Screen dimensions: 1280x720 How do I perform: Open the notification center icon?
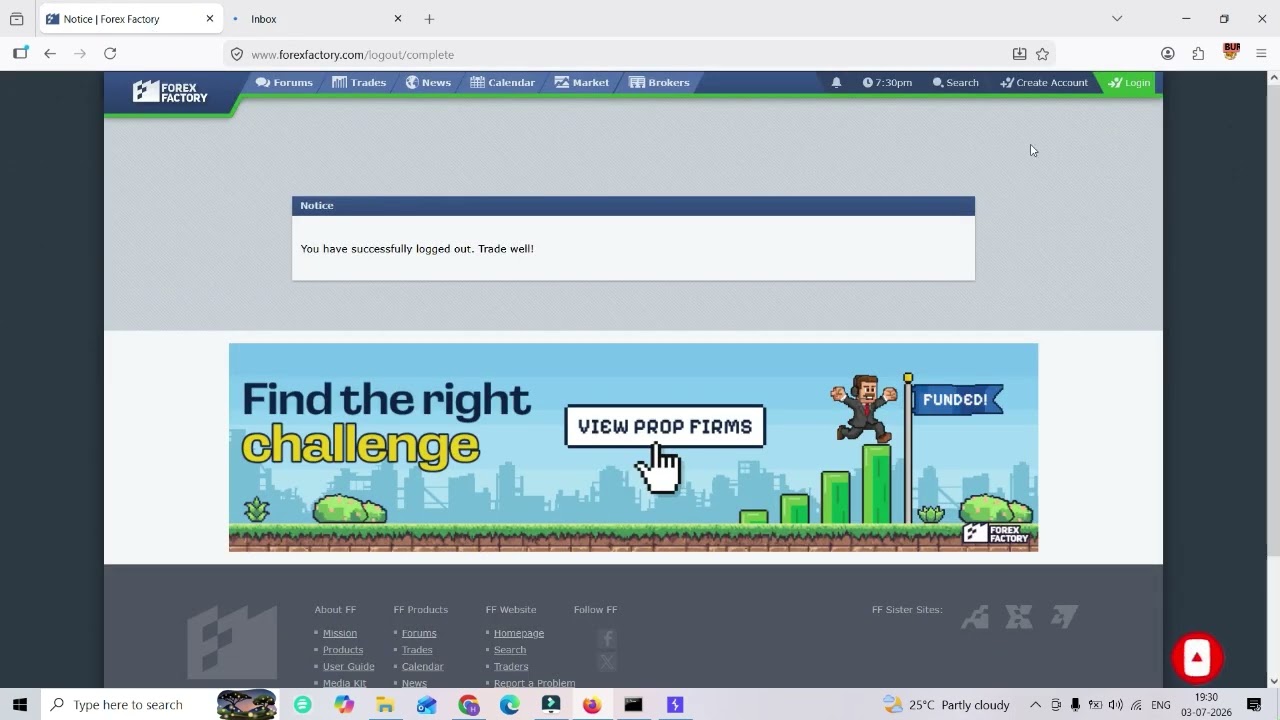coord(1254,705)
